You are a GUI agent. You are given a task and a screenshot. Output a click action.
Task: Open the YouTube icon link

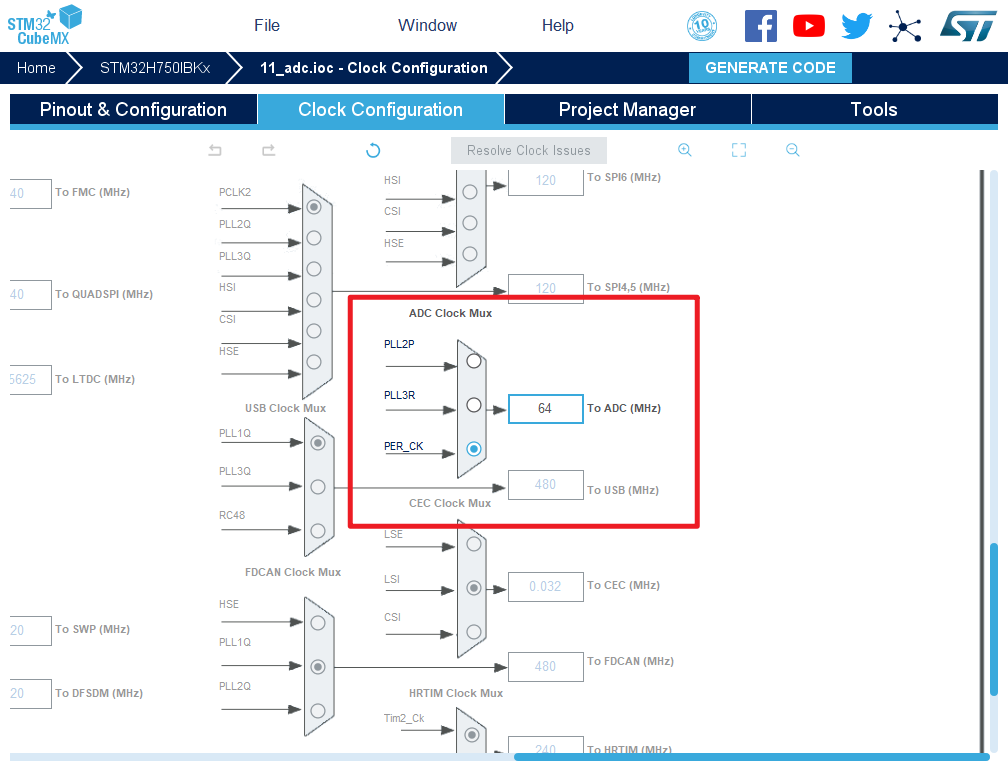[x=809, y=26]
